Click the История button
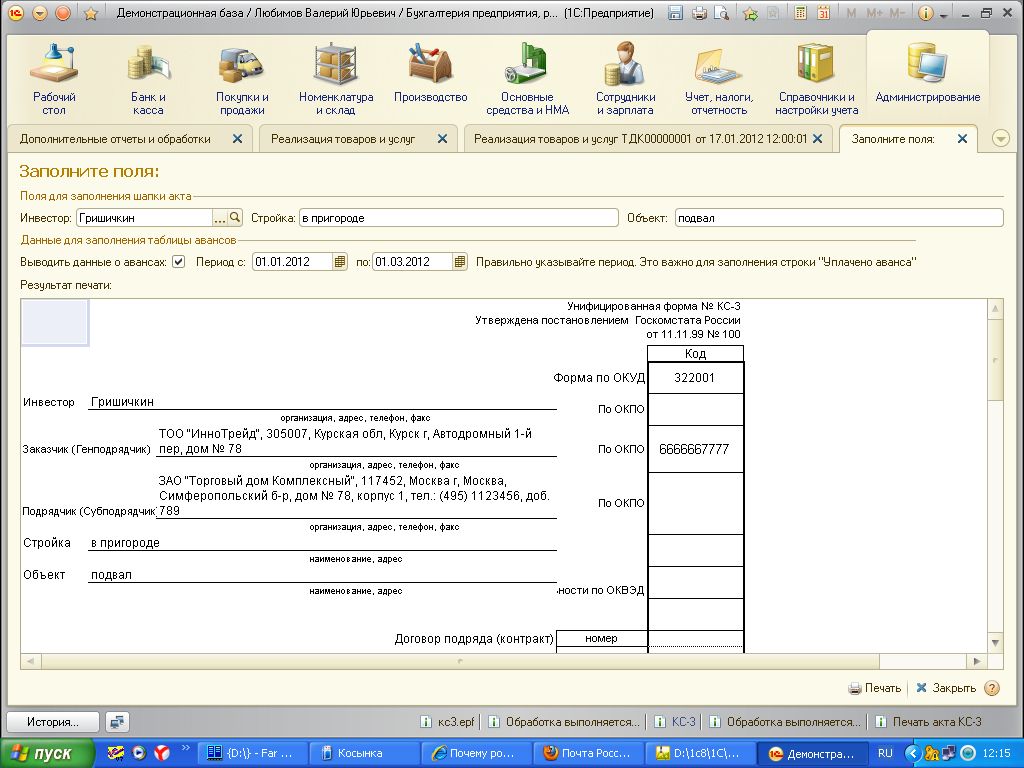The image size is (1024, 768). pos(52,721)
